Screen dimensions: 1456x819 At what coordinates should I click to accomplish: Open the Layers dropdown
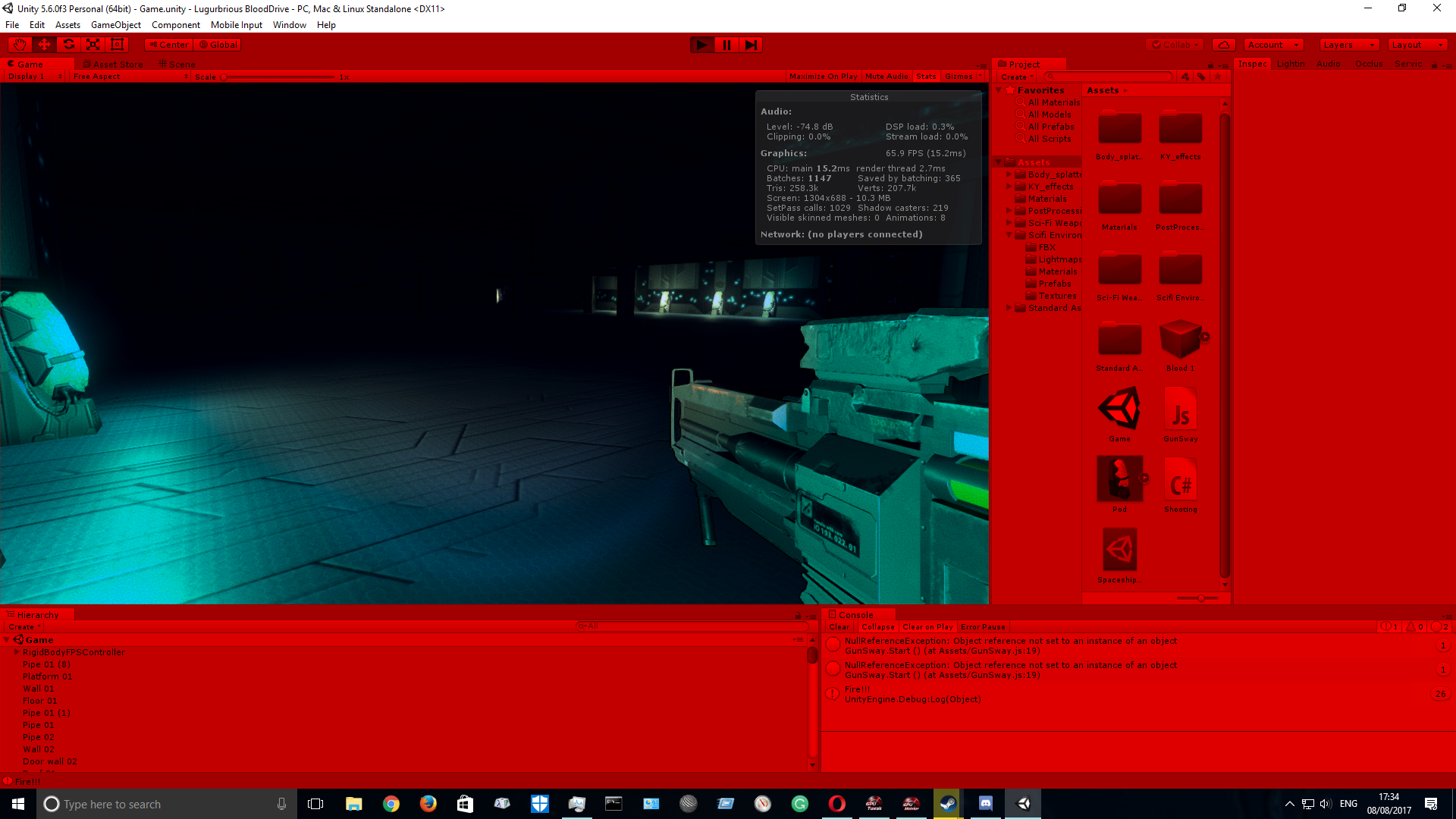1348,45
